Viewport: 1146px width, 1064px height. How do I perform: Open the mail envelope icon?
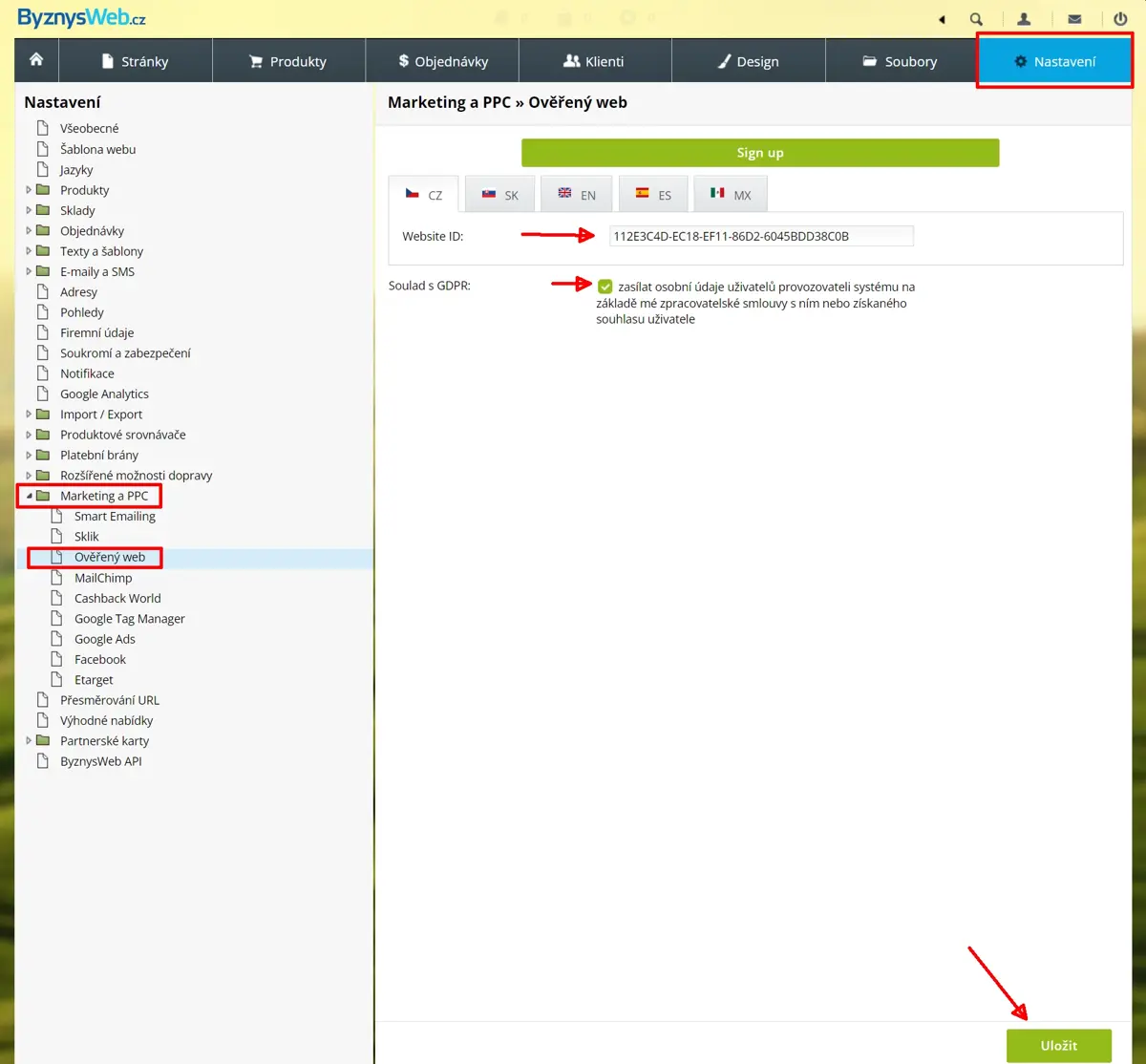click(1074, 19)
